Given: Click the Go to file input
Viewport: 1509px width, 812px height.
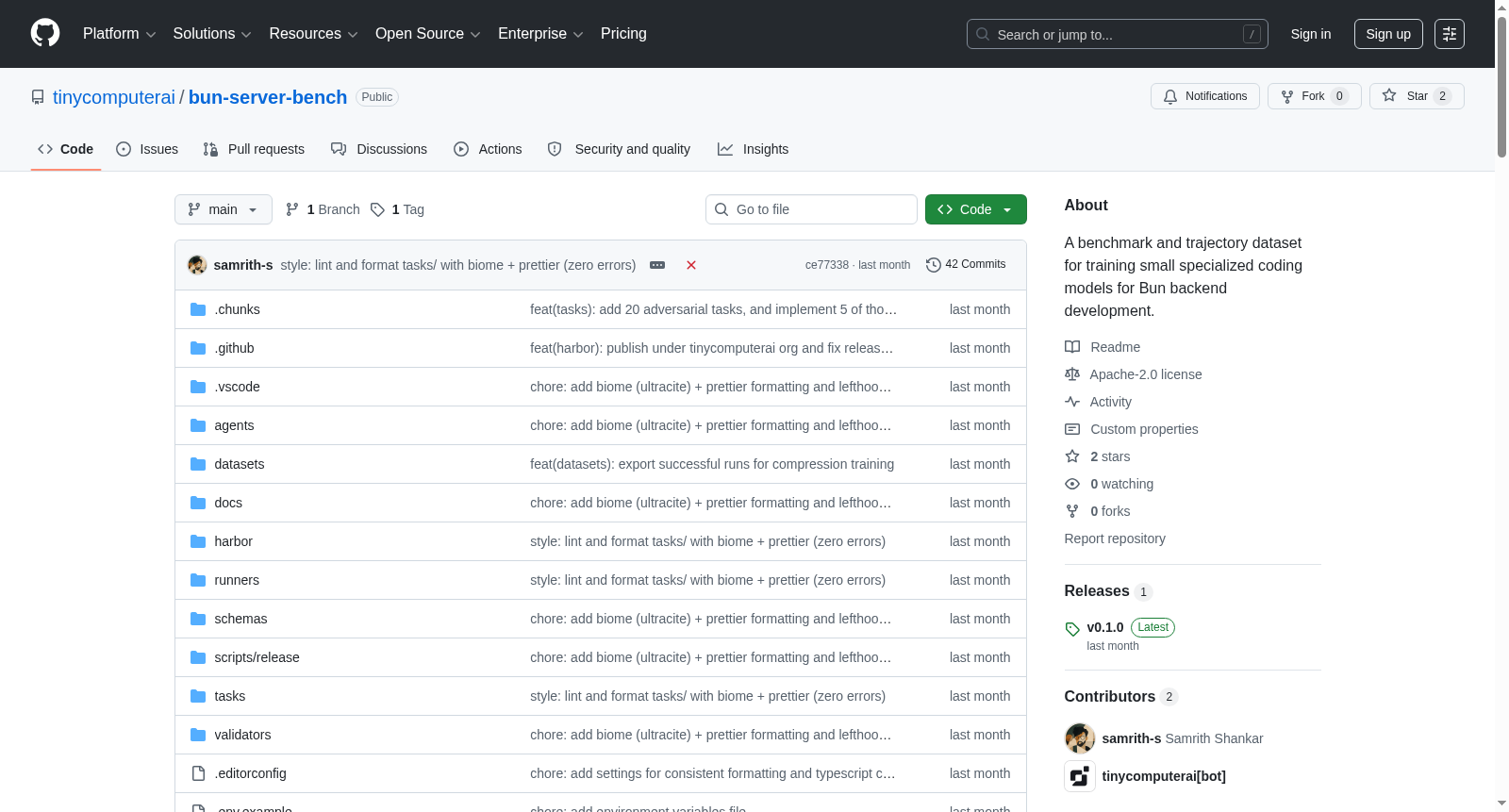Looking at the screenshot, I should pyautogui.click(x=811, y=209).
